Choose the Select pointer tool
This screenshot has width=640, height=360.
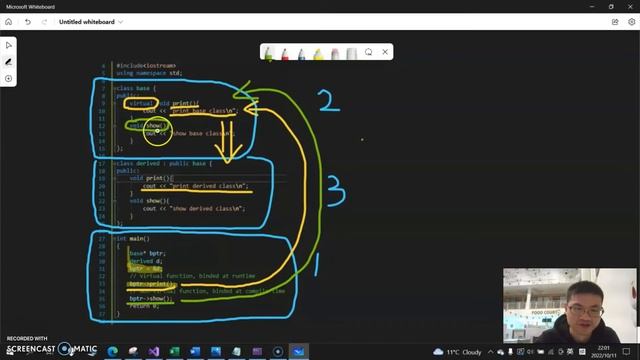[9, 45]
